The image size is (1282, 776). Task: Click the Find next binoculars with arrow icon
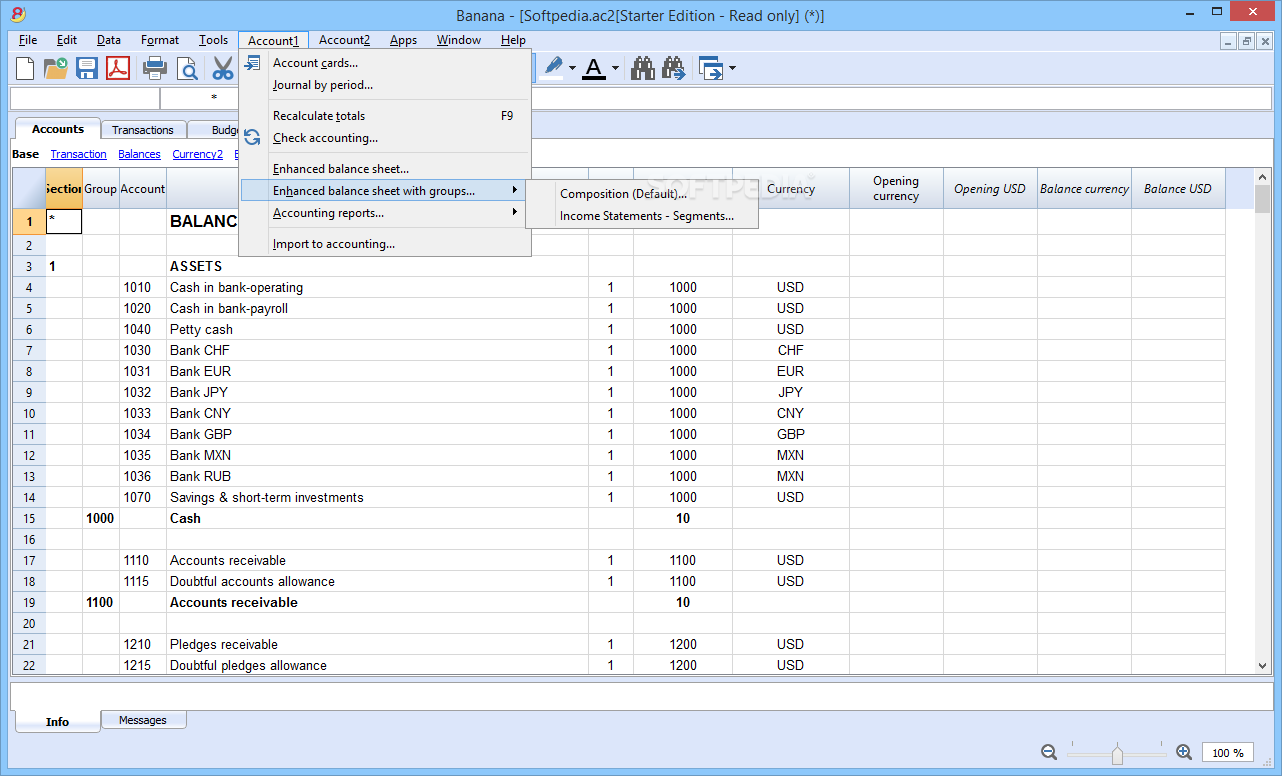tap(674, 68)
